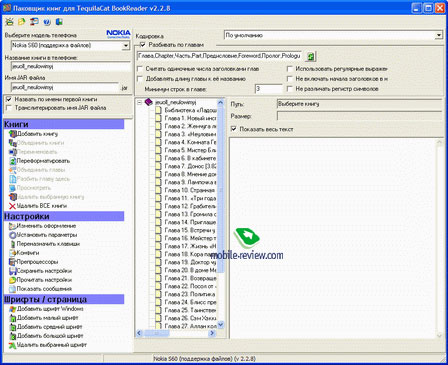The image size is (448, 365).
Task: Click the icon beside Конфиги
Action: click(x=13, y=253)
